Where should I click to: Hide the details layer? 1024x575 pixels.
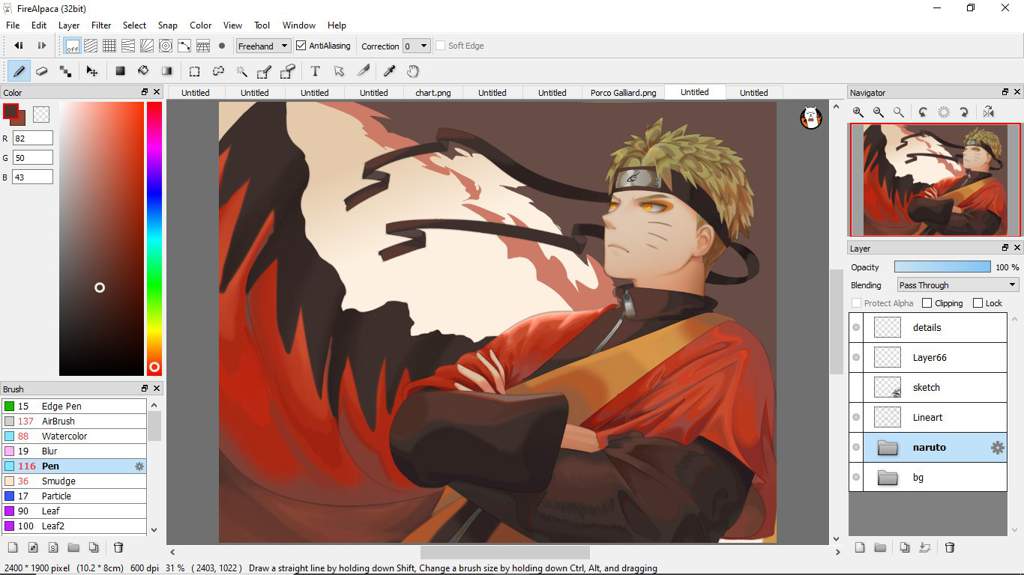(x=856, y=327)
